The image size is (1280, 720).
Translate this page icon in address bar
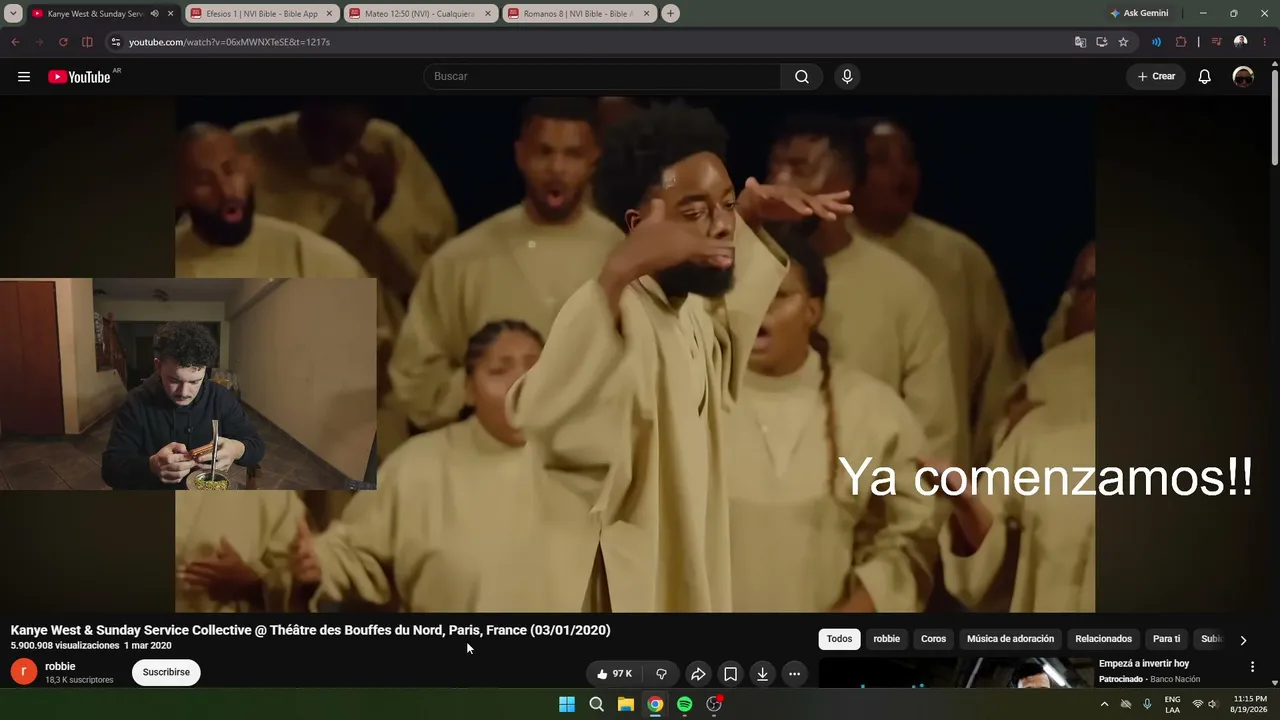pos(1080,42)
